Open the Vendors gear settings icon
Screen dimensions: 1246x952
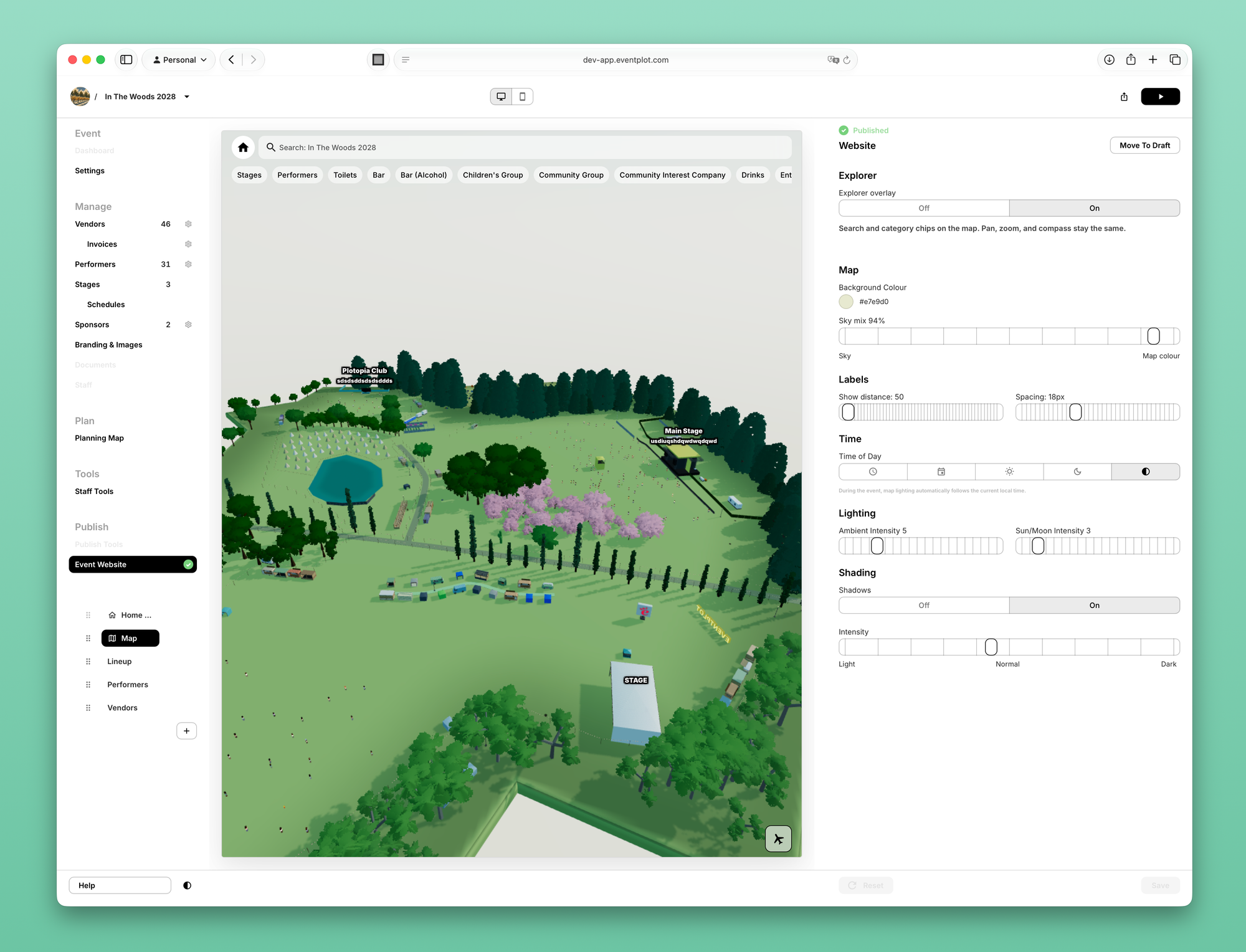188,224
